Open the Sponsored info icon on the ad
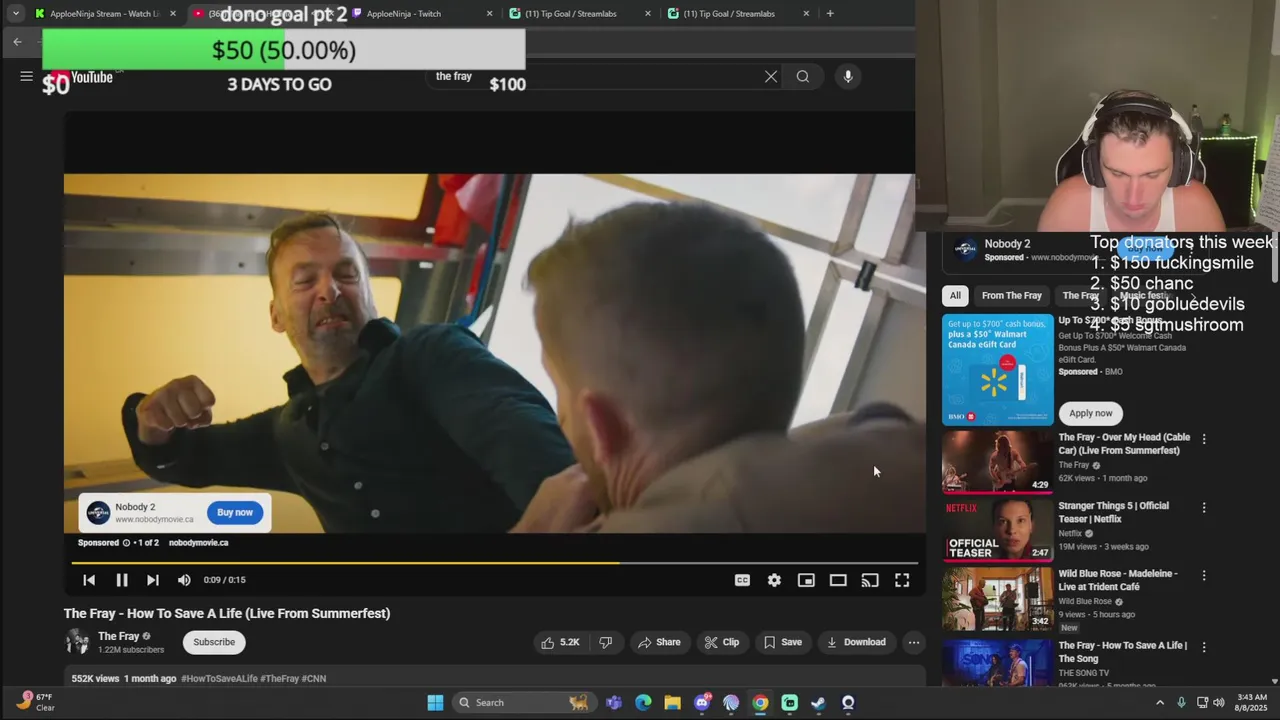 point(127,543)
